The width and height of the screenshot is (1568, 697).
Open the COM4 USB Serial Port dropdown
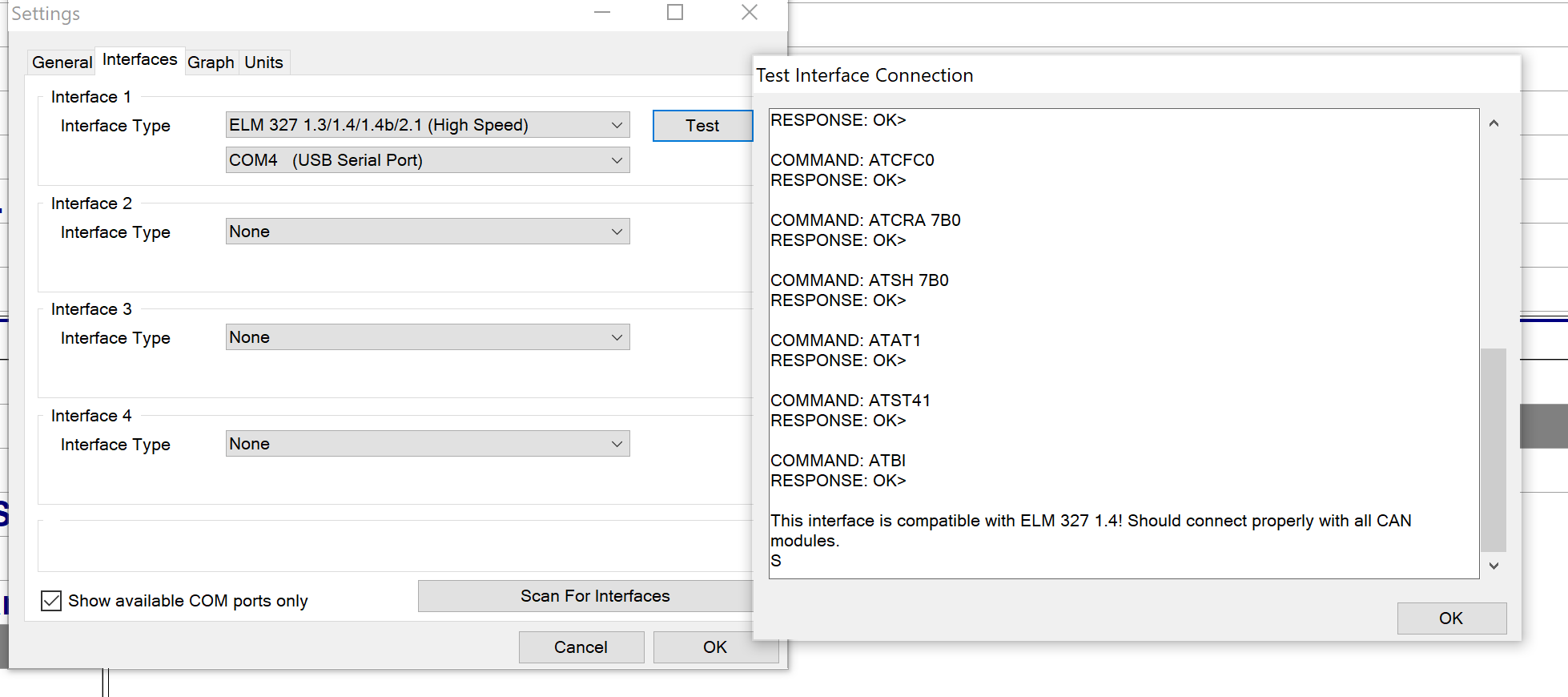(x=428, y=160)
